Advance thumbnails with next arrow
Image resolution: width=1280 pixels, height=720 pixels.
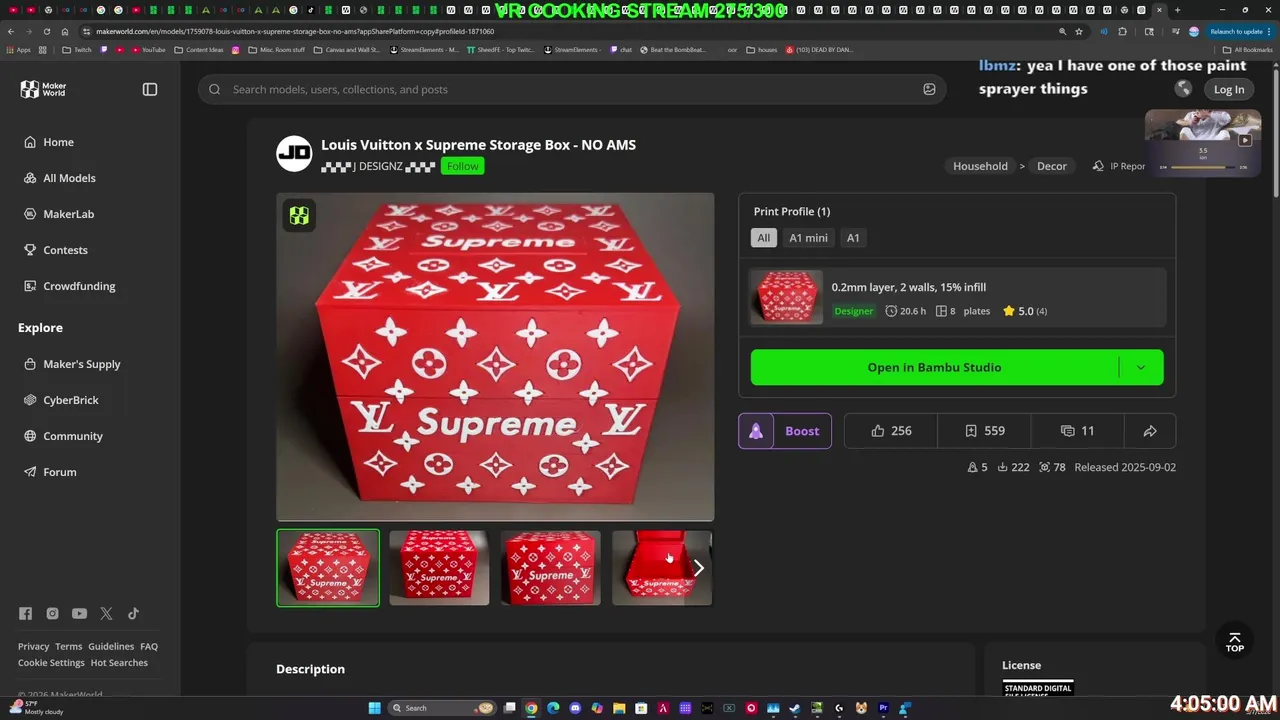tap(699, 568)
